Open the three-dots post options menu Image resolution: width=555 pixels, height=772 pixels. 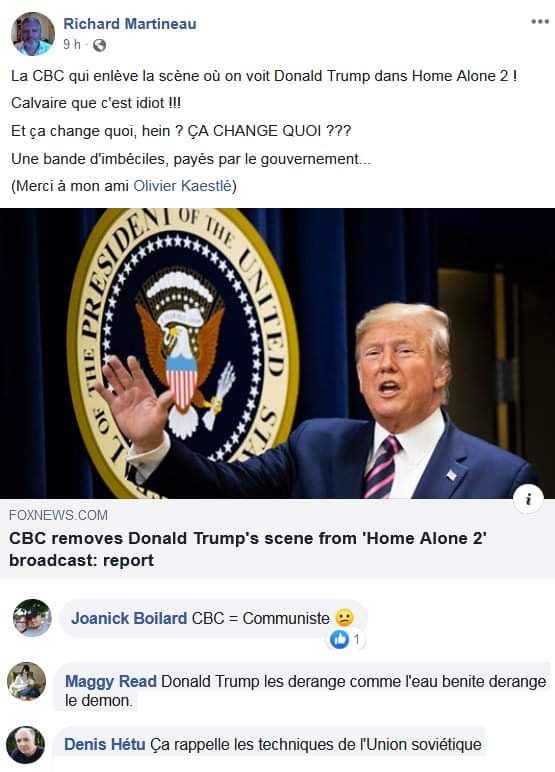coord(540,22)
